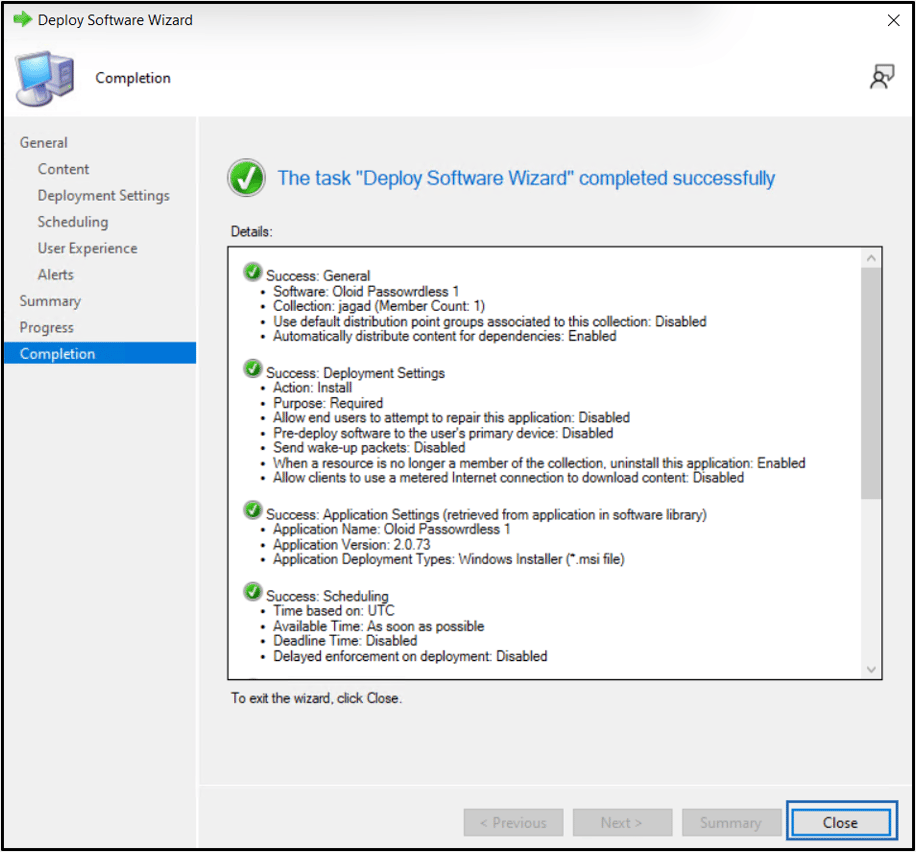Click 'To exit the wizard, click Close' text

click(x=316, y=698)
